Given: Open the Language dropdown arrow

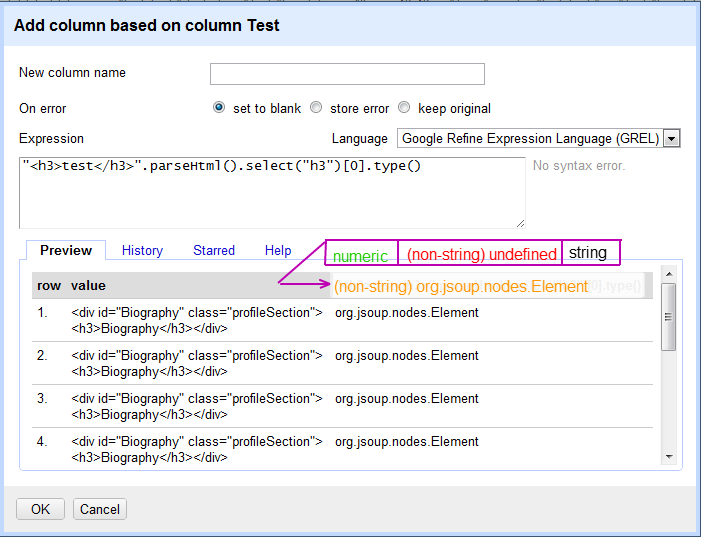Looking at the screenshot, I should click(x=671, y=139).
